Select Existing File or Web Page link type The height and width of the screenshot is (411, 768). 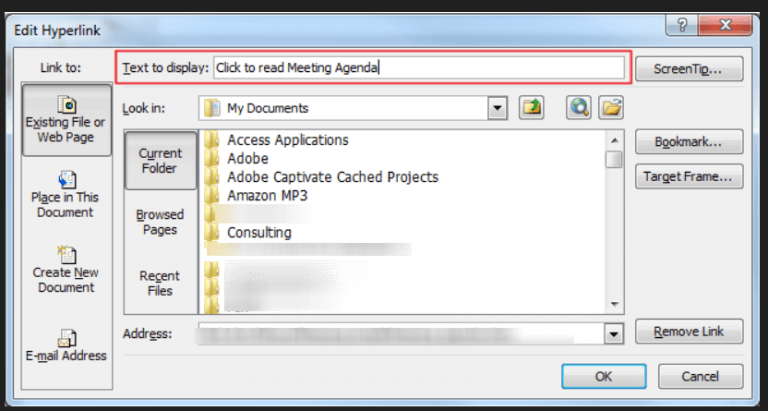click(x=67, y=120)
